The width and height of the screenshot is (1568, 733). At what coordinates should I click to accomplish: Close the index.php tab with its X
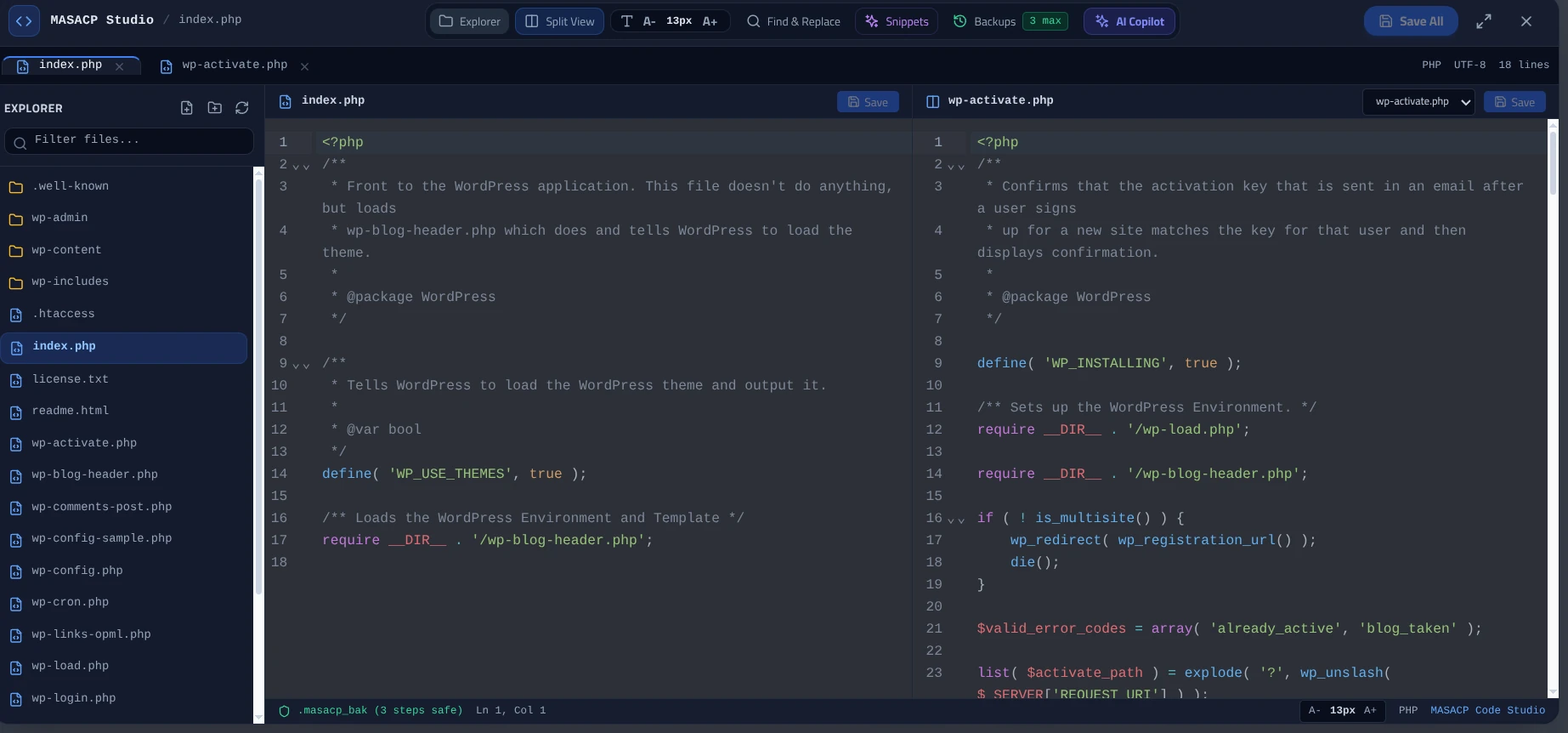click(119, 66)
